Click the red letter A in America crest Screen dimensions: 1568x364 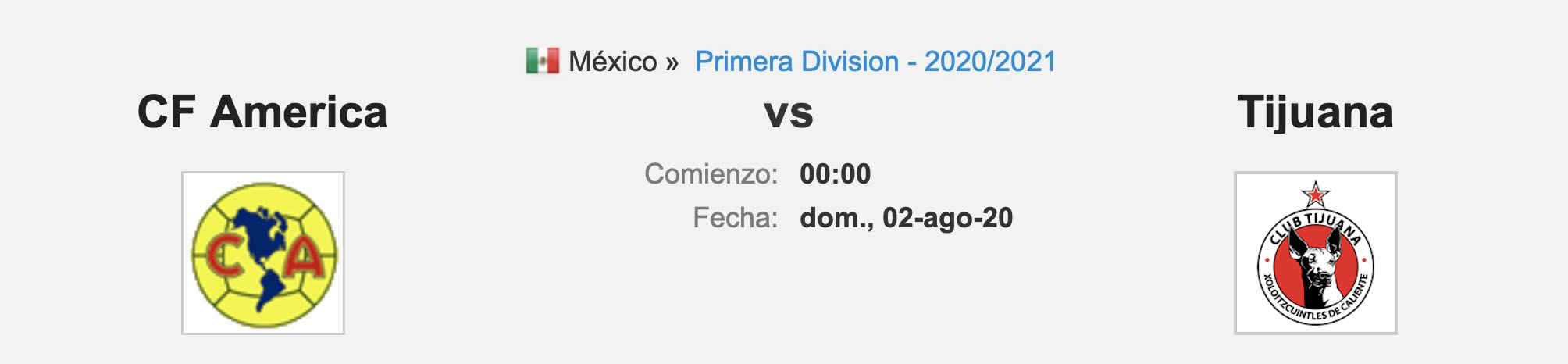(304, 256)
